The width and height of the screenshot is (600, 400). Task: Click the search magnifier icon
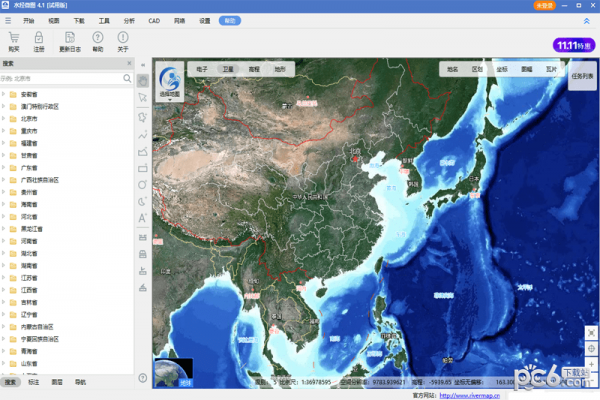point(127,78)
